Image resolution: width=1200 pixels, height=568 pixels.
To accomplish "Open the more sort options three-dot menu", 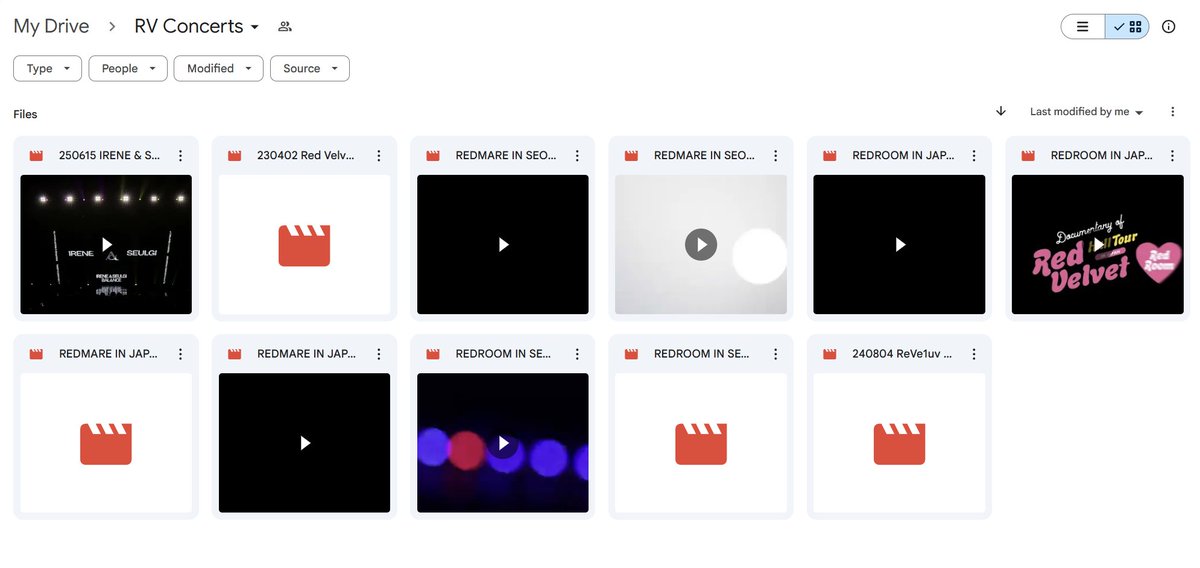I will coord(1173,111).
